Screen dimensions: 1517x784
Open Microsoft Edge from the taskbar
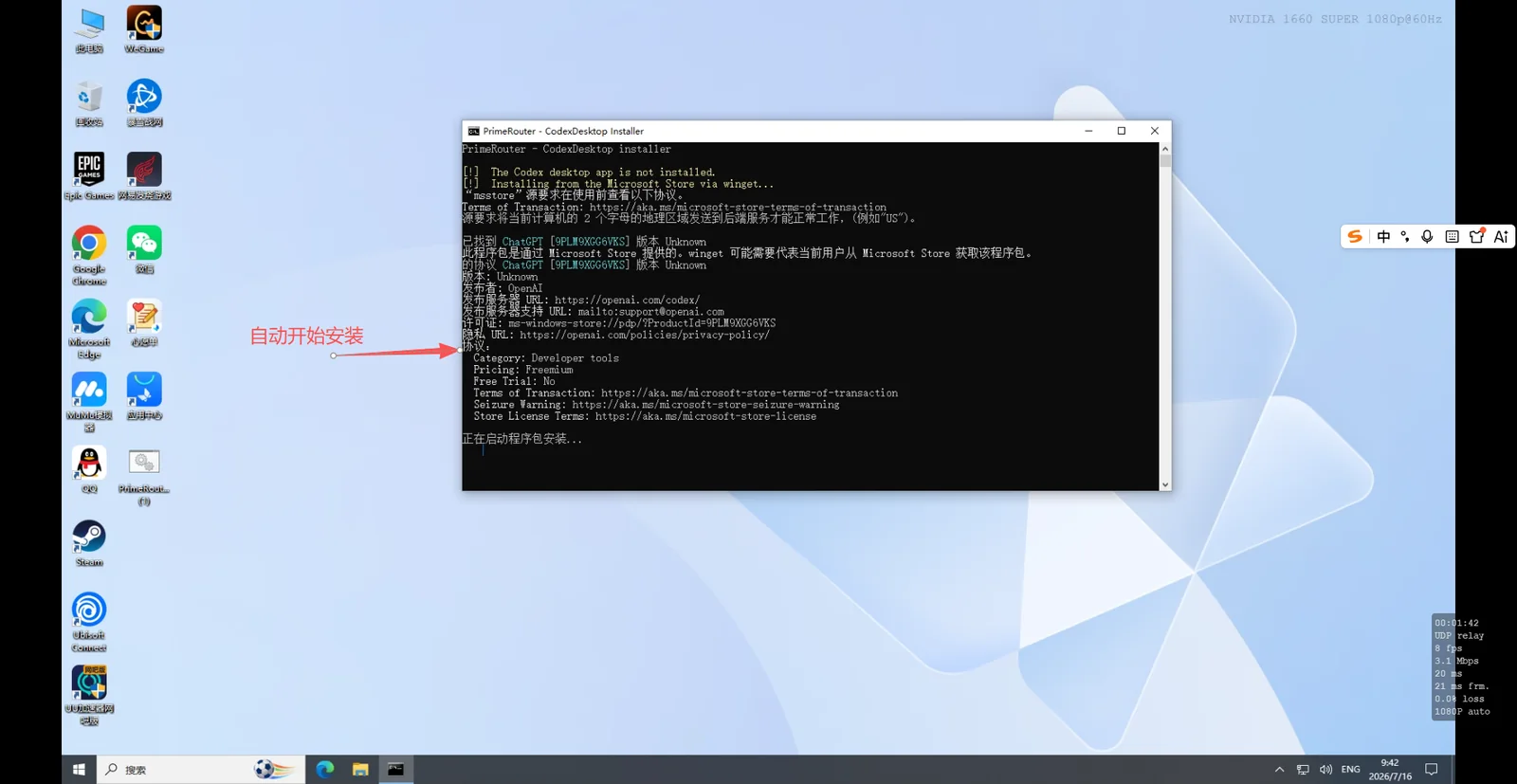325,770
